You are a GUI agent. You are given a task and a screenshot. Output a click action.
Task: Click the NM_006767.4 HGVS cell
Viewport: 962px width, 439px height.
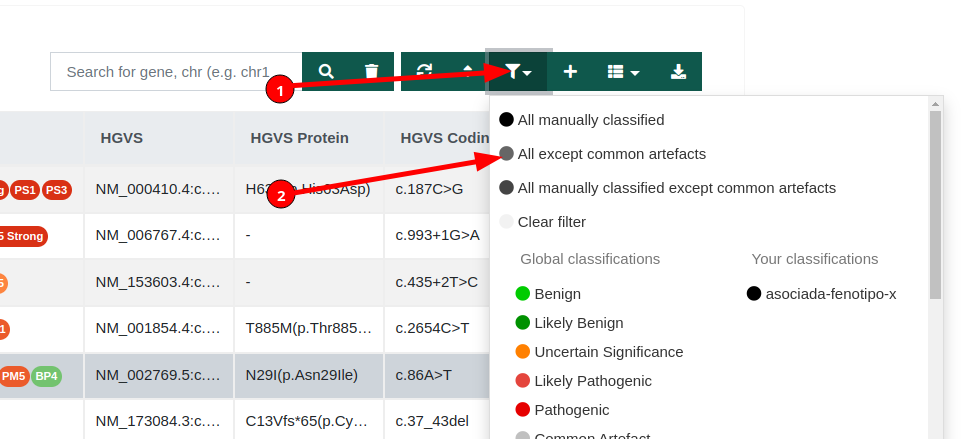tap(158, 235)
